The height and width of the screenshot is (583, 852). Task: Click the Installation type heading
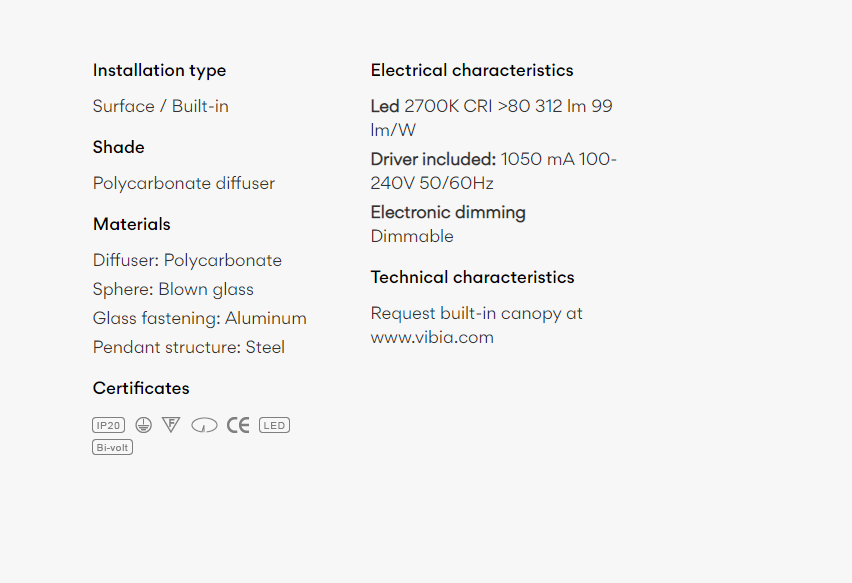(159, 71)
